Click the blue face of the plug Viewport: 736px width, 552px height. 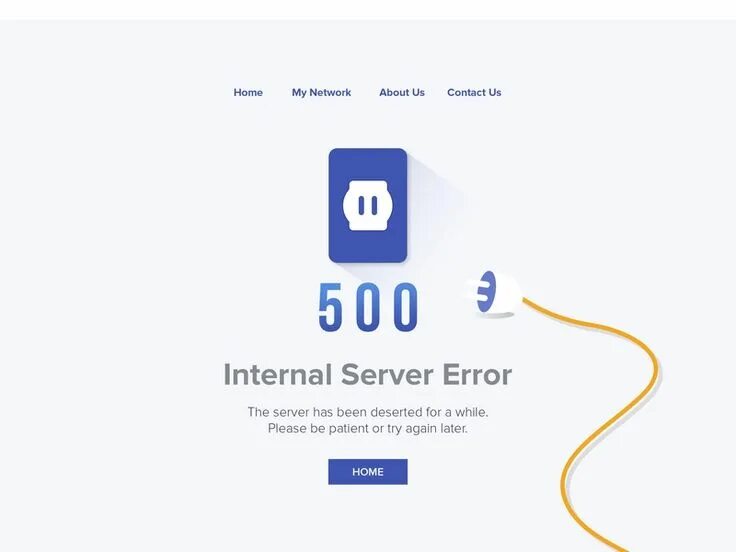pyautogui.click(x=487, y=291)
